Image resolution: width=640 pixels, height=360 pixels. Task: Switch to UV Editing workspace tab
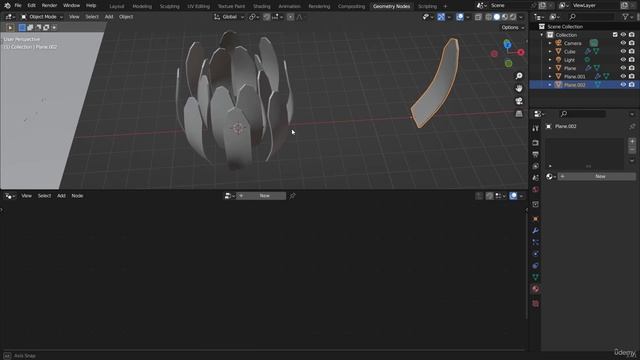pos(198,6)
